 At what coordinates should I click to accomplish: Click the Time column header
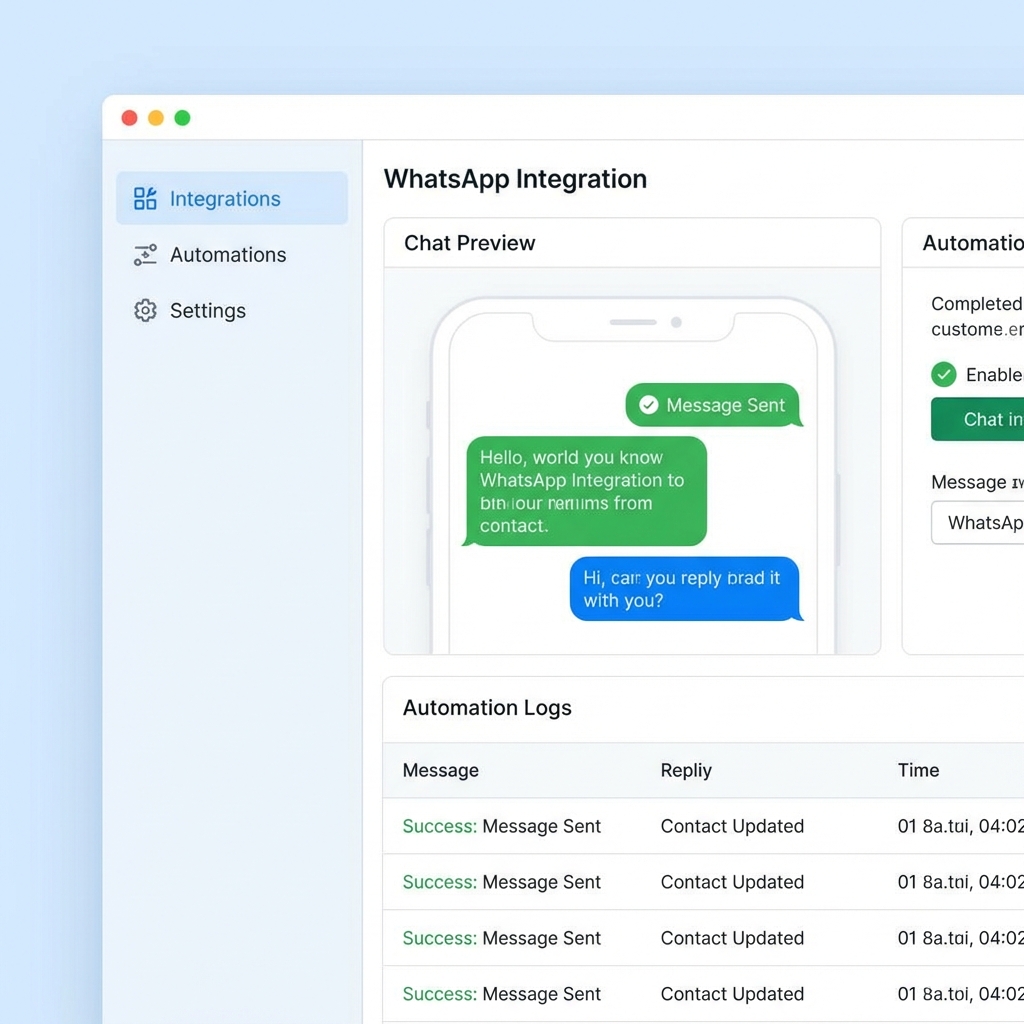(x=918, y=770)
